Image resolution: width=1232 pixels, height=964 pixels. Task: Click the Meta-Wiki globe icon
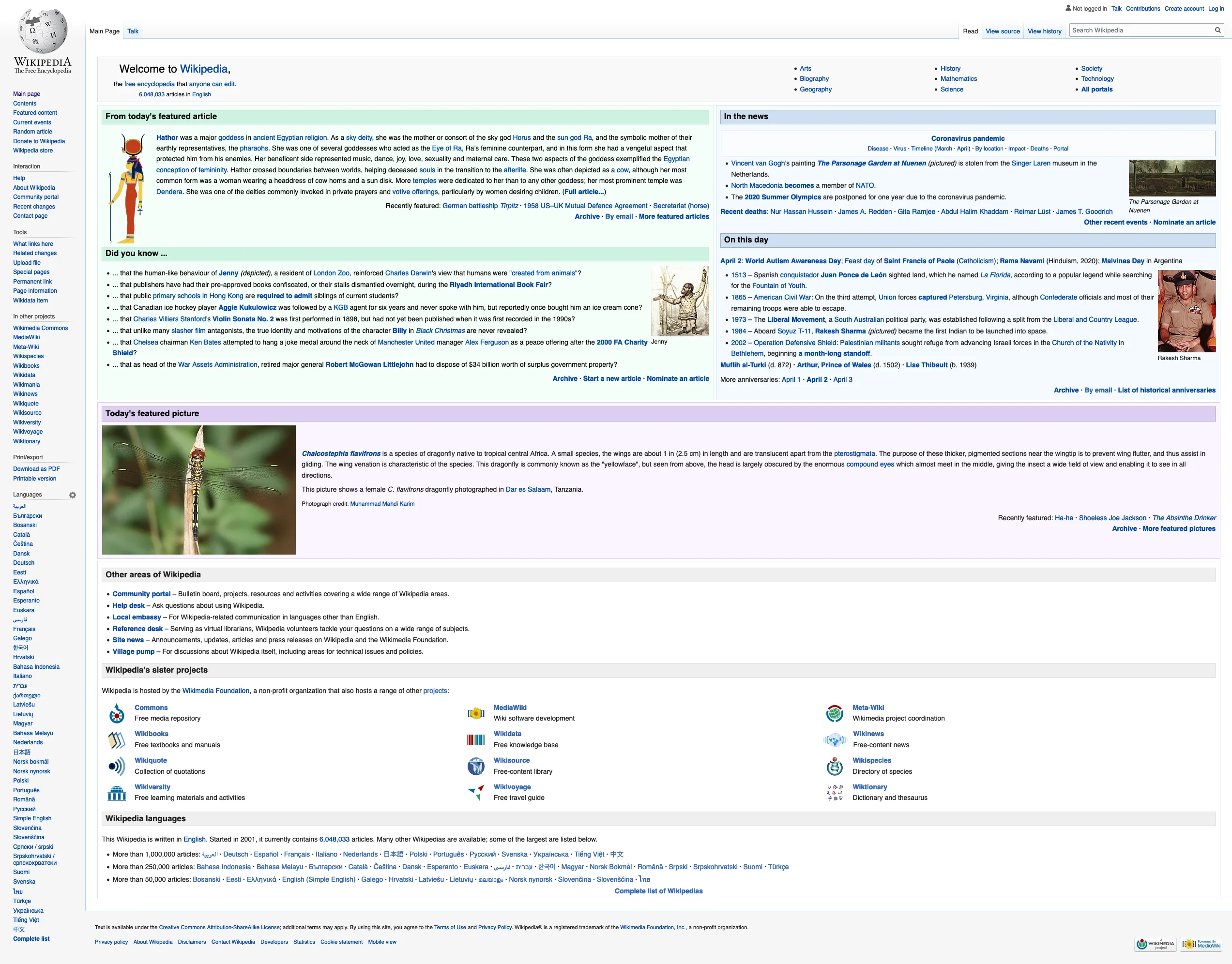835,713
